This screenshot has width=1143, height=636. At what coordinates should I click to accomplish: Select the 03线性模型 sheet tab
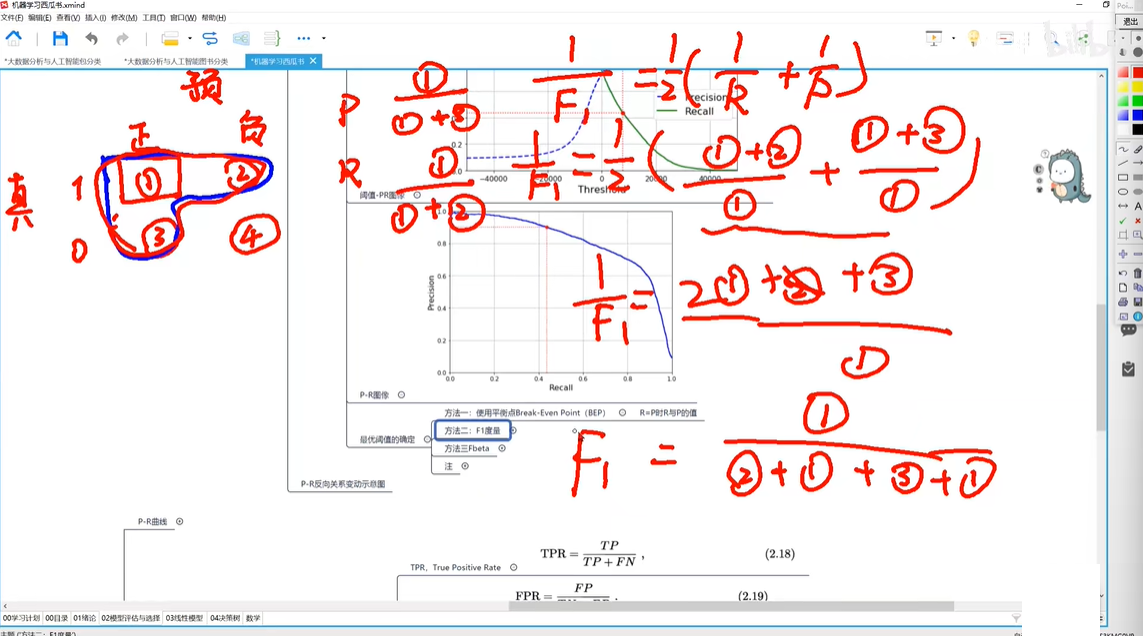coord(184,618)
